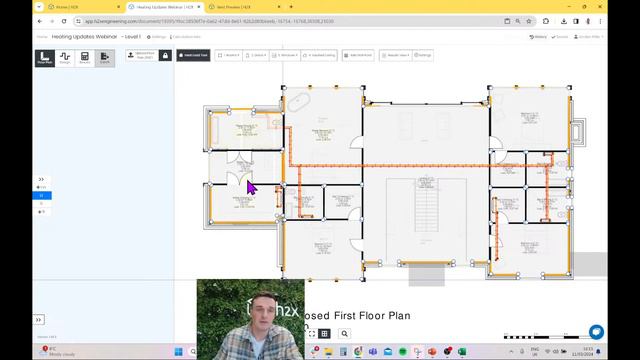Expand the level selector panel
The image size is (640, 360).
coord(41,179)
